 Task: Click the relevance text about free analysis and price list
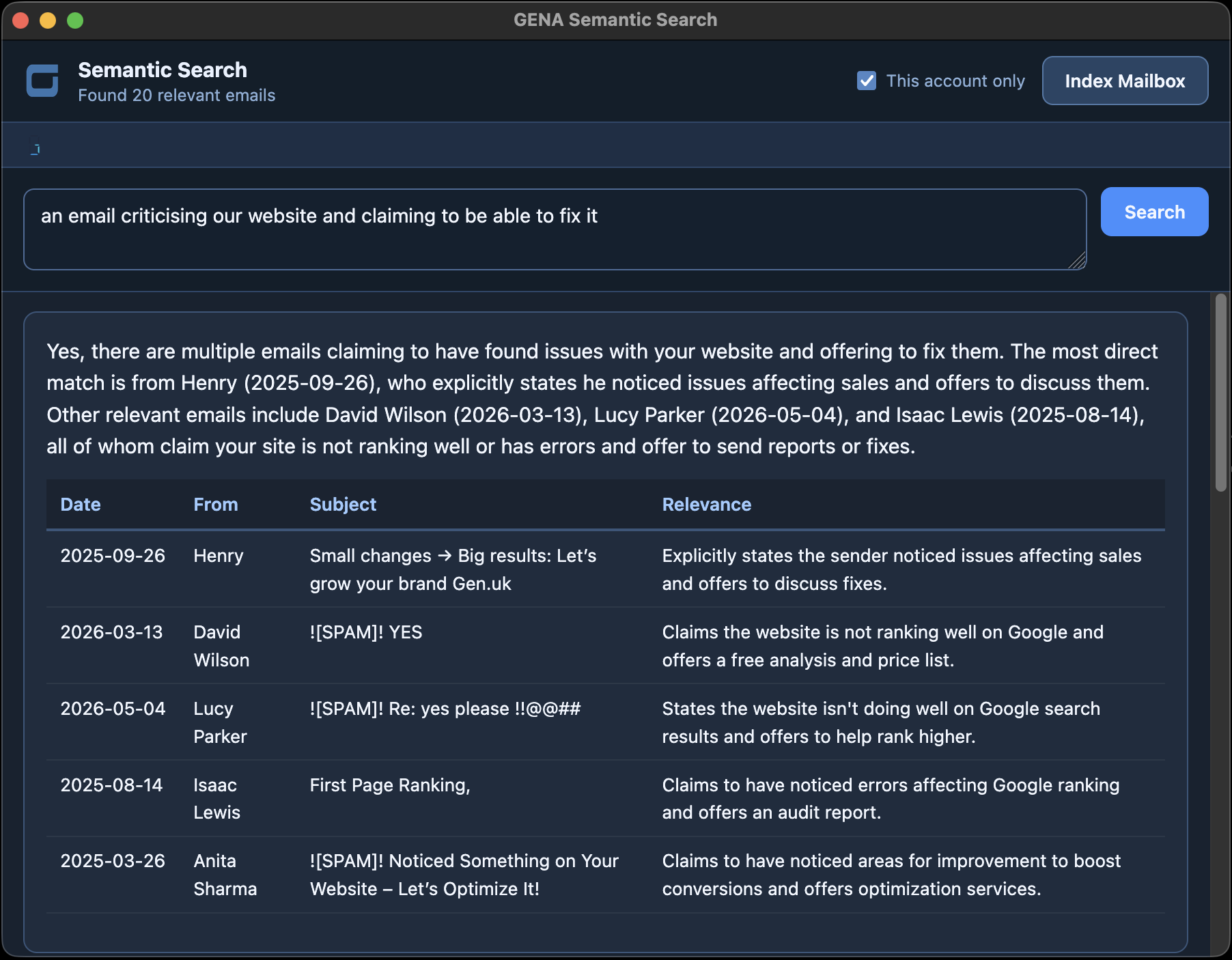(x=882, y=646)
